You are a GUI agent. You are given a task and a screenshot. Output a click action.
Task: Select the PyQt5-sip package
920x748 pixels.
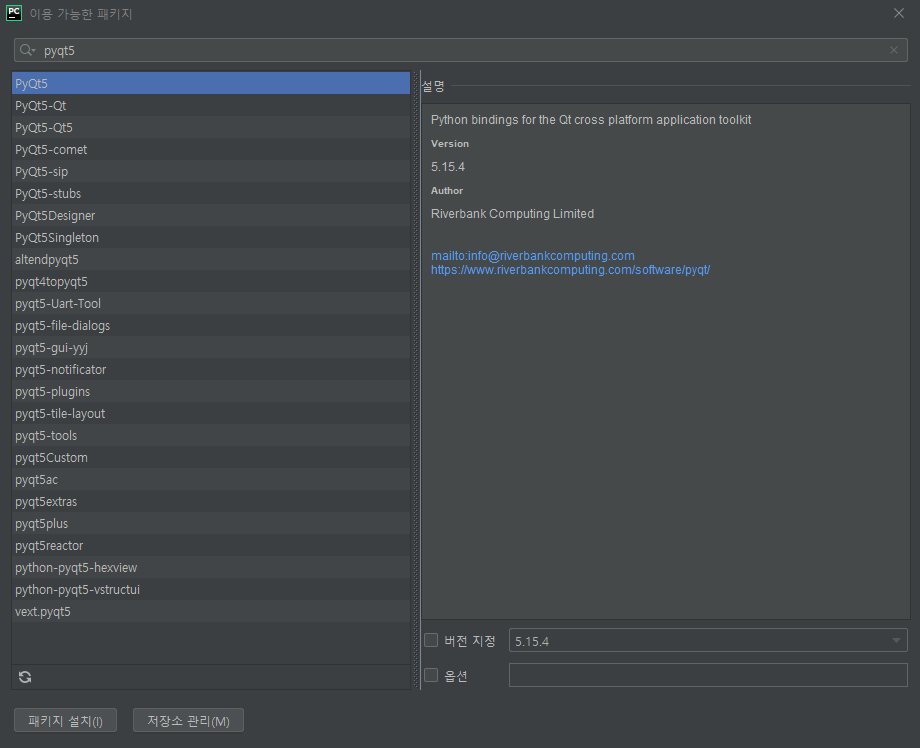[211, 171]
